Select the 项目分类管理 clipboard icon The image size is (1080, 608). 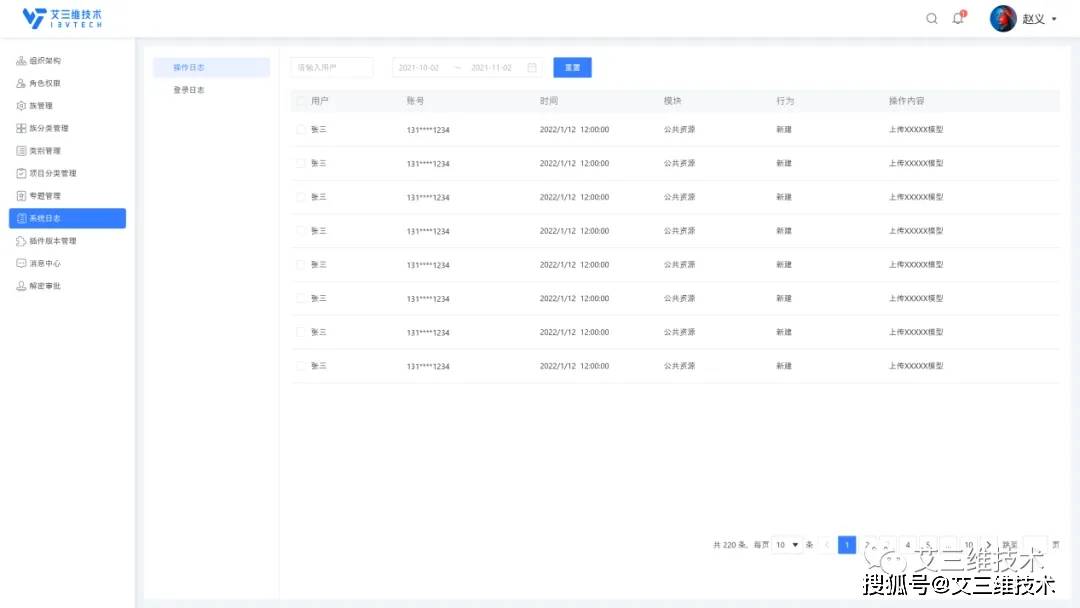[21, 174]
